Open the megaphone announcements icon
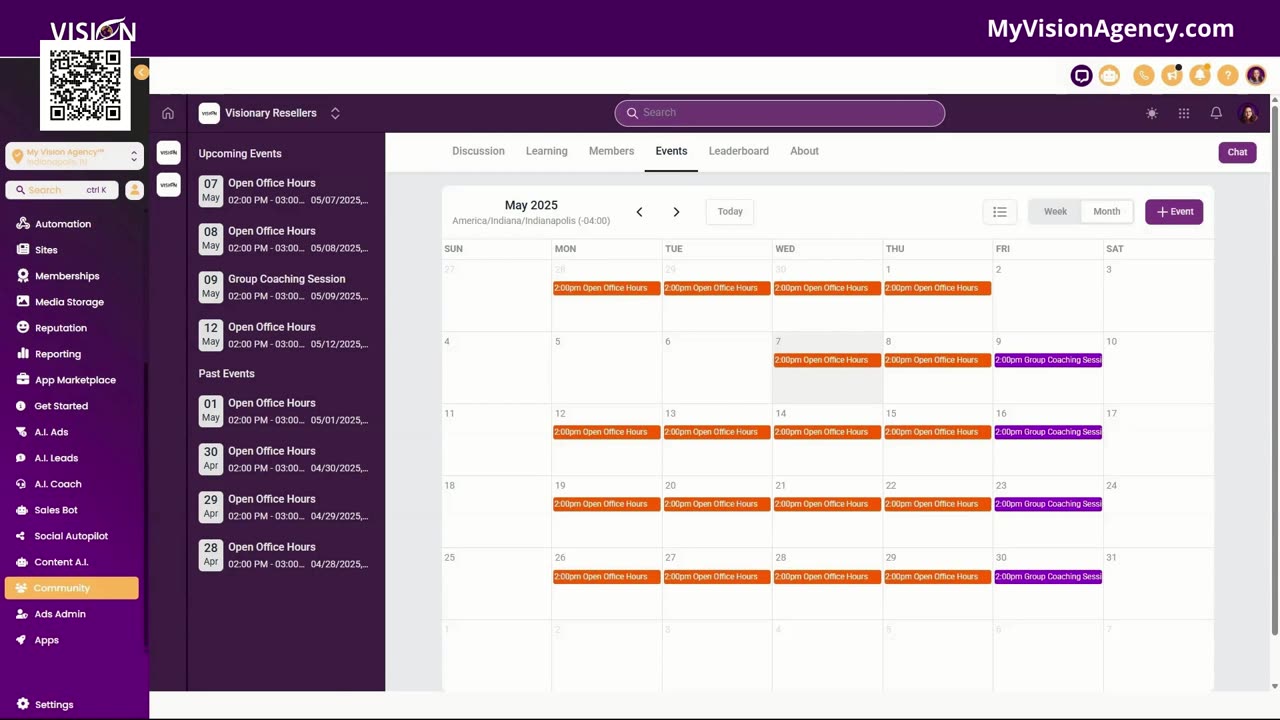 click(1172, 76)
